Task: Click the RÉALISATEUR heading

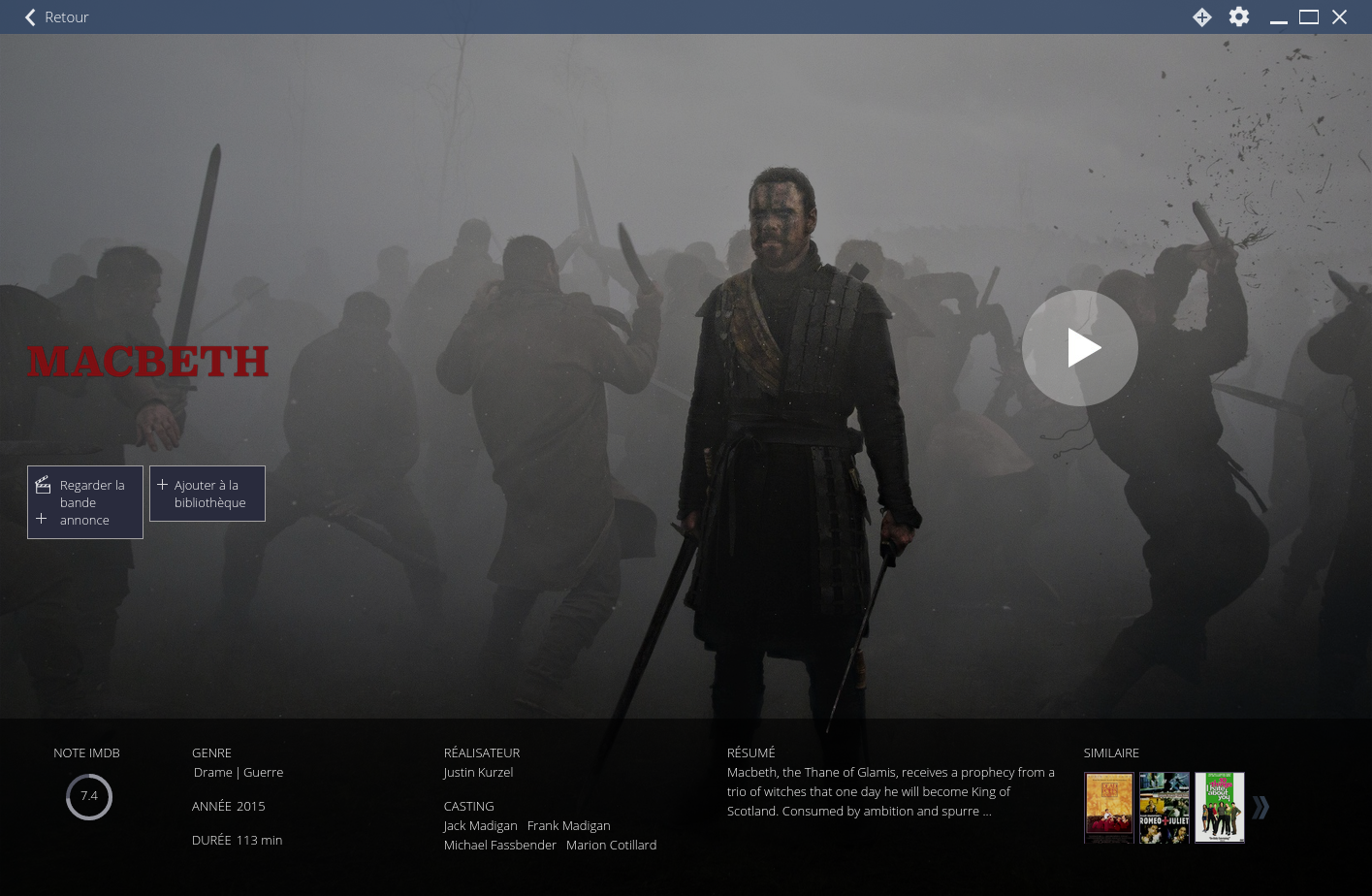Action: 482,753
